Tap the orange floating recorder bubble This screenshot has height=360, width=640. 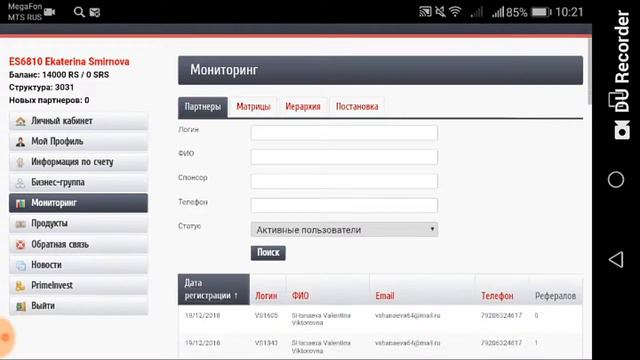6,337
